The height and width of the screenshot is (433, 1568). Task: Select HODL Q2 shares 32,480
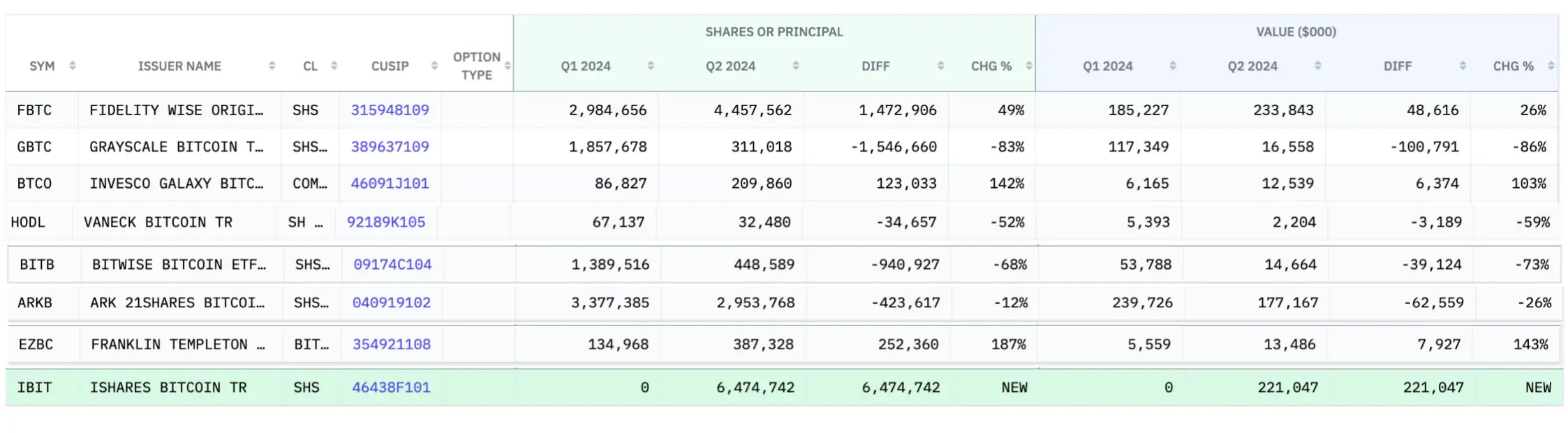[764, 223]
